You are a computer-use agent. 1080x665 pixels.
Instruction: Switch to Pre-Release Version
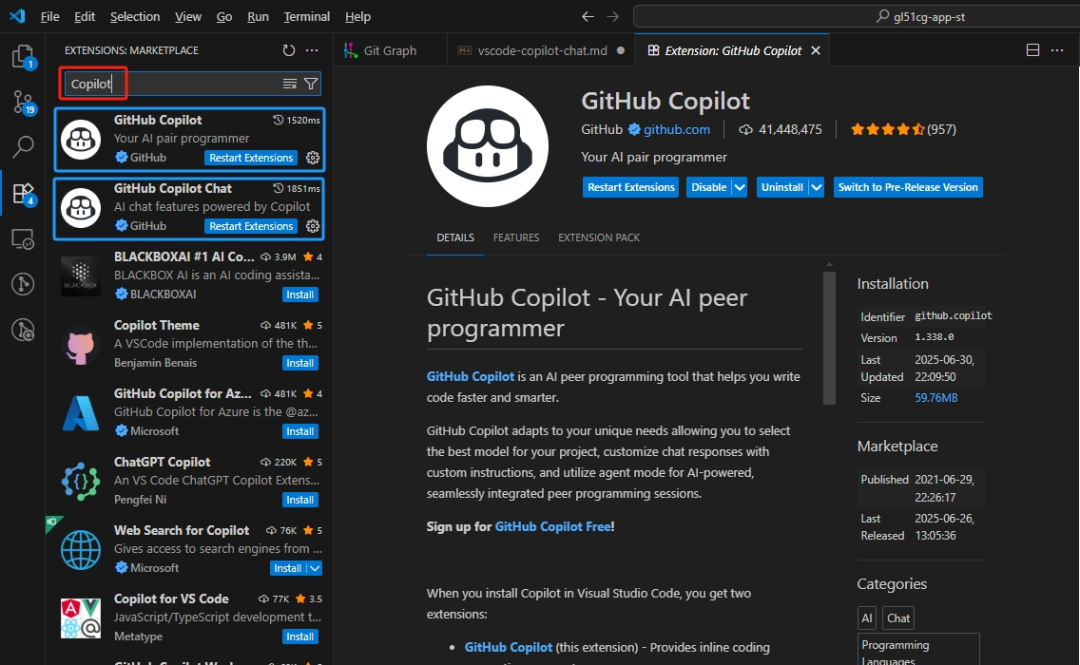(x=908, y=187)
